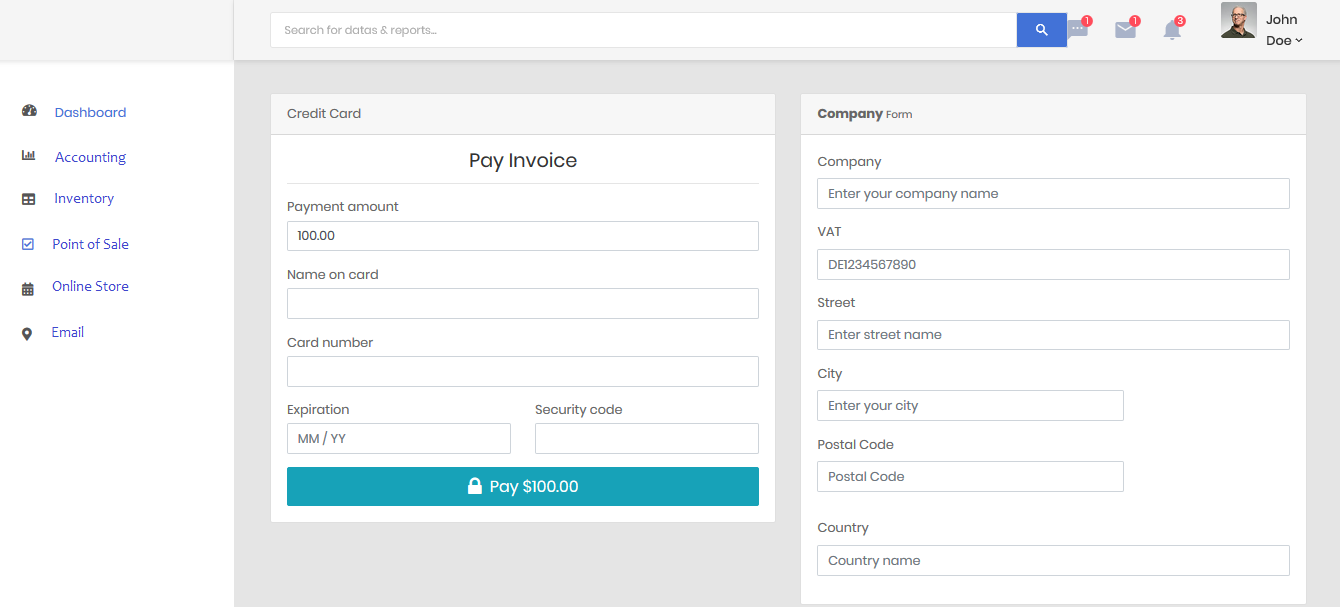Click the Payment amount label
The image size is (1340, 607).
[343, 206]
